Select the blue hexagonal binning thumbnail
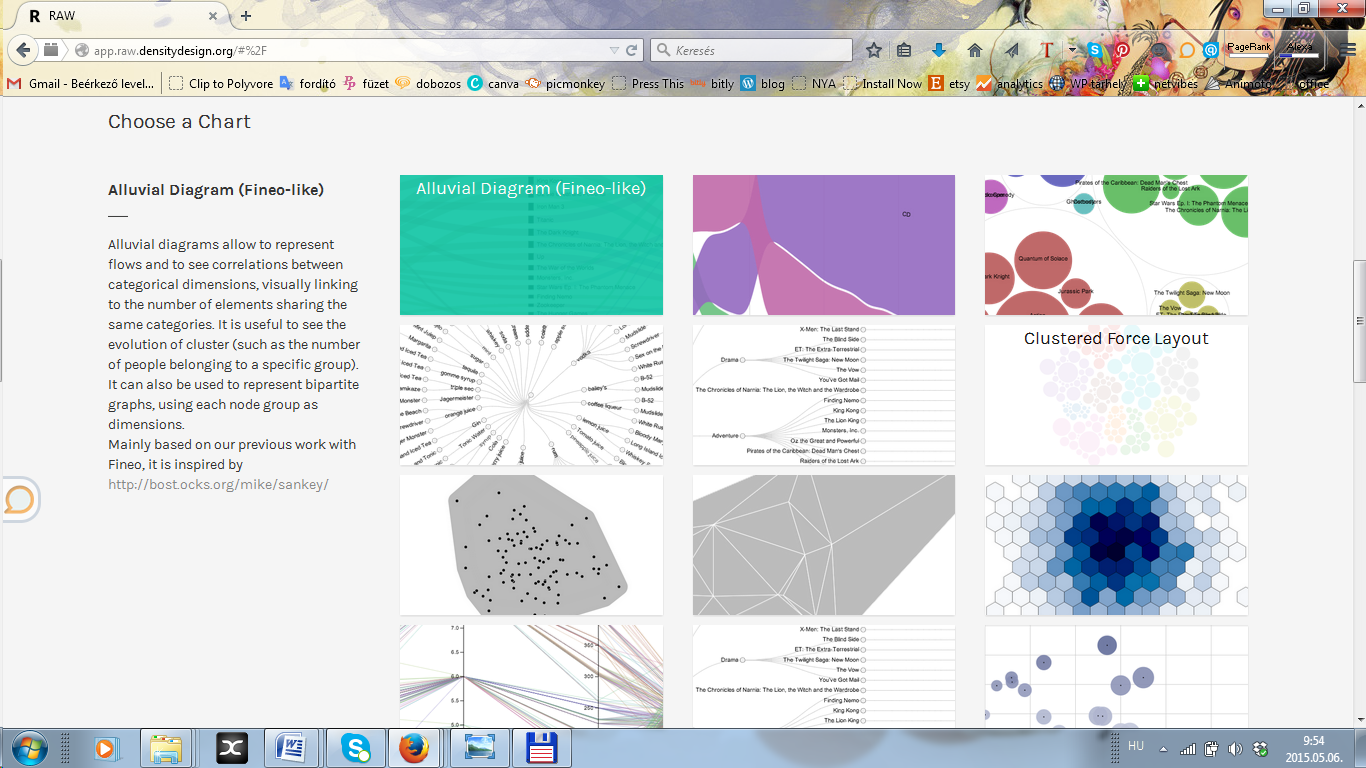The height and width of the screenshot is (768, 1366). tap(1116, 545)
